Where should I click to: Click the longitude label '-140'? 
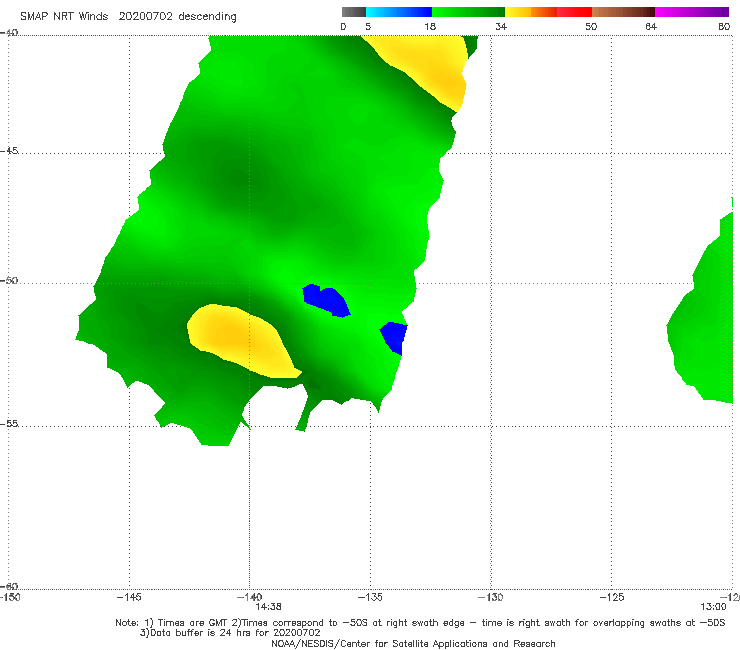(x=249, y=597)
